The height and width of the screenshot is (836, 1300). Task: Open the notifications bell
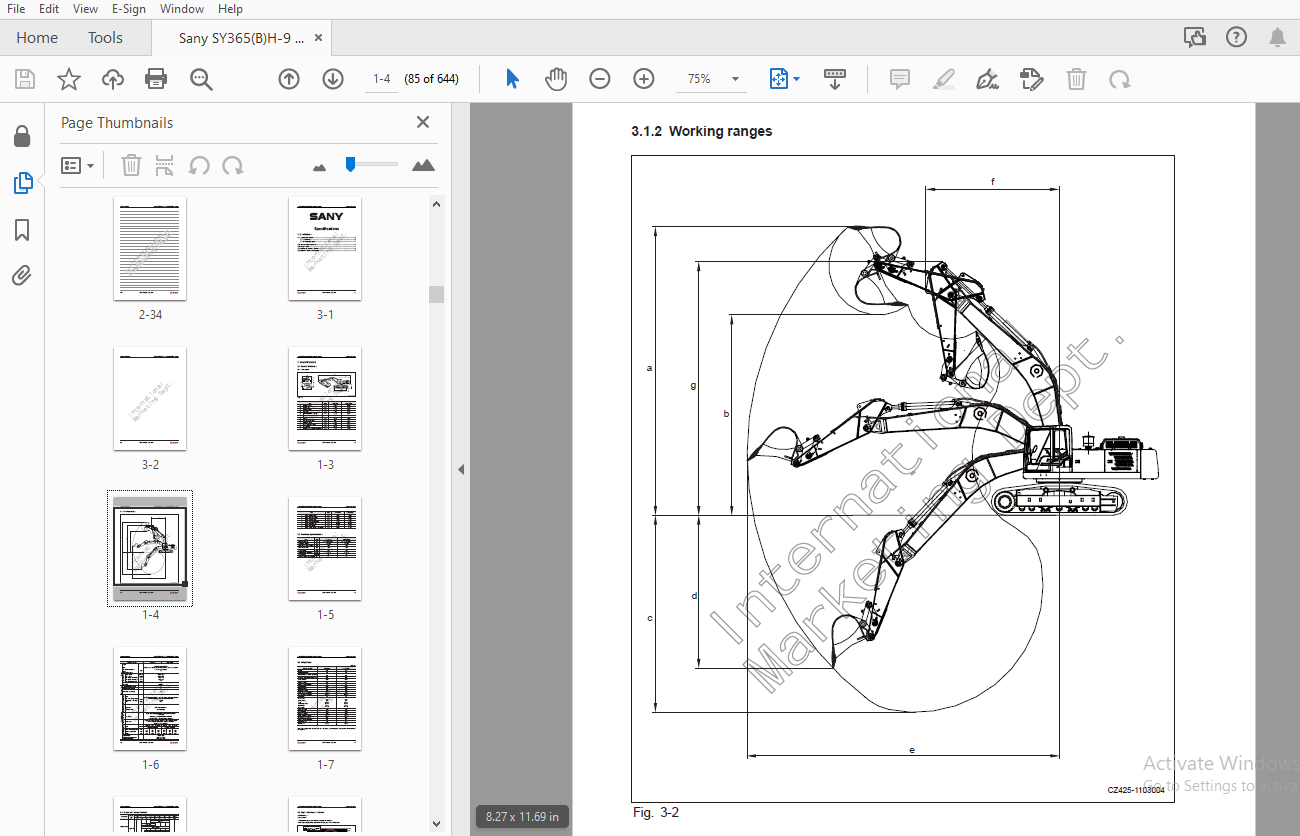tap(1277, 38)
